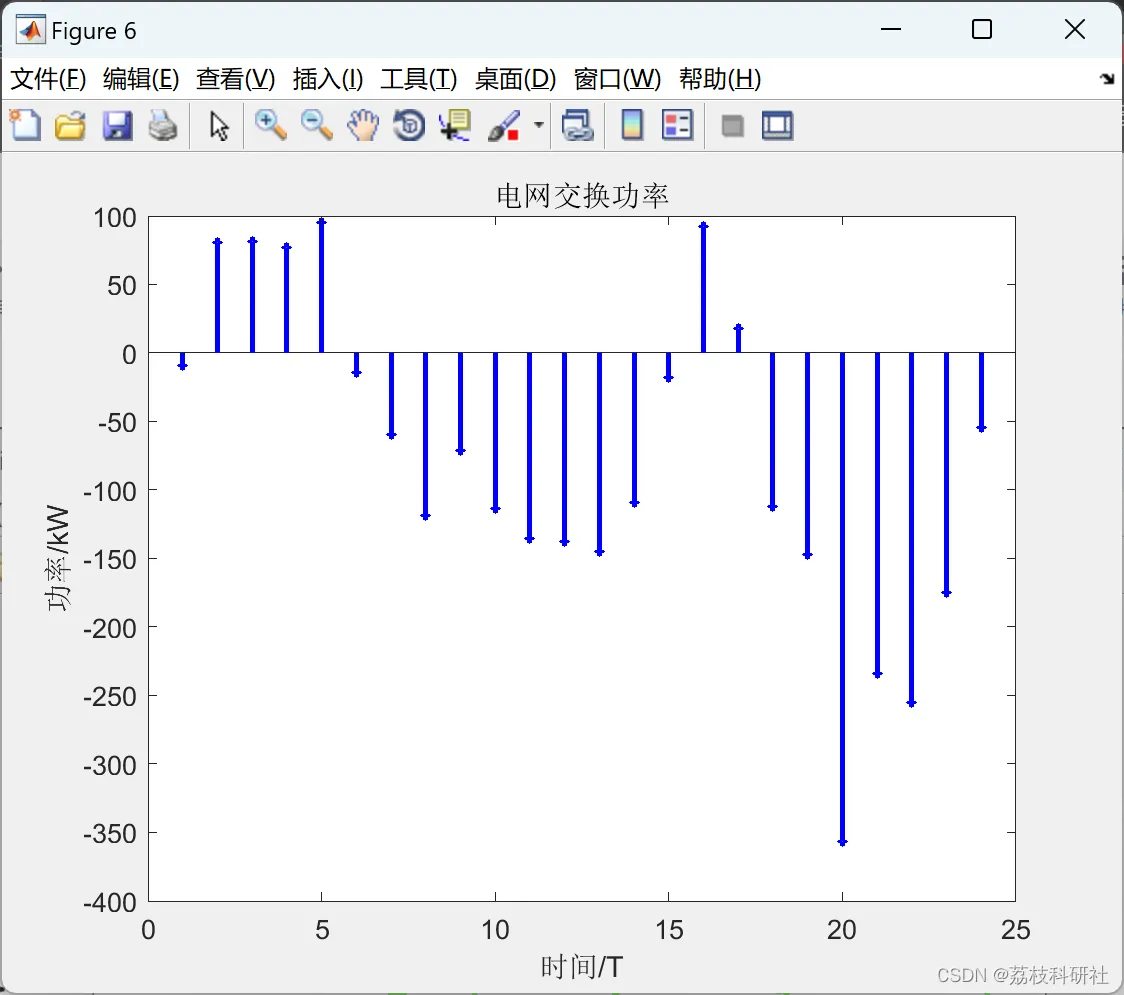
Task: Insert a colorbar using toolbar icon
Action: pyautogui.click(x=632, y=125)
